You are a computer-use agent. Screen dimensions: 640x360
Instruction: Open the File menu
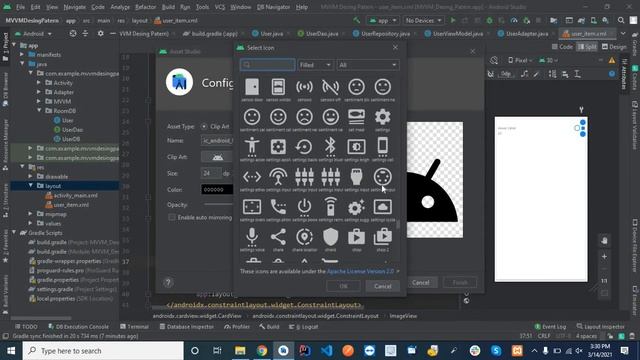20,7
